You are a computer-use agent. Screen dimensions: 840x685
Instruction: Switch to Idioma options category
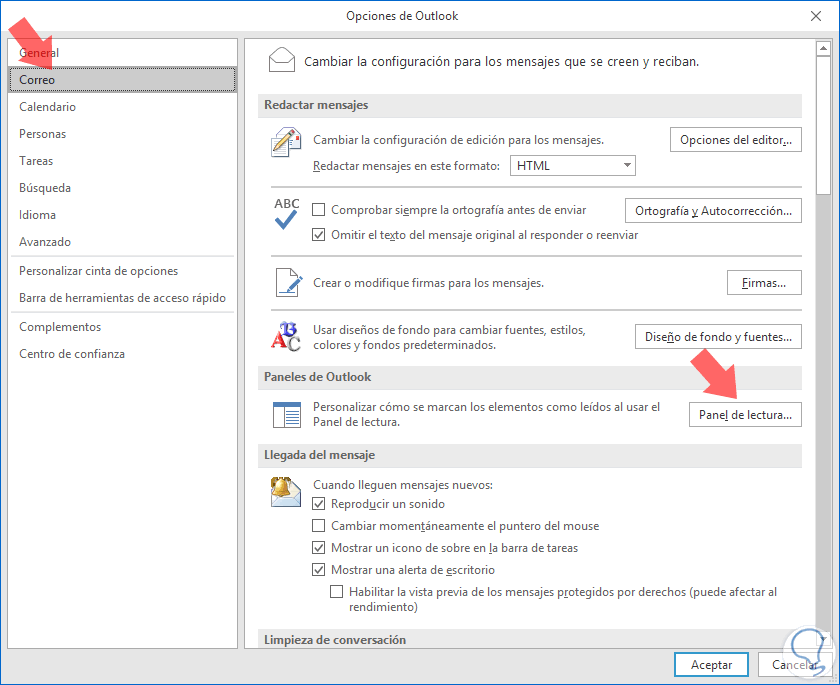[122, 215]
